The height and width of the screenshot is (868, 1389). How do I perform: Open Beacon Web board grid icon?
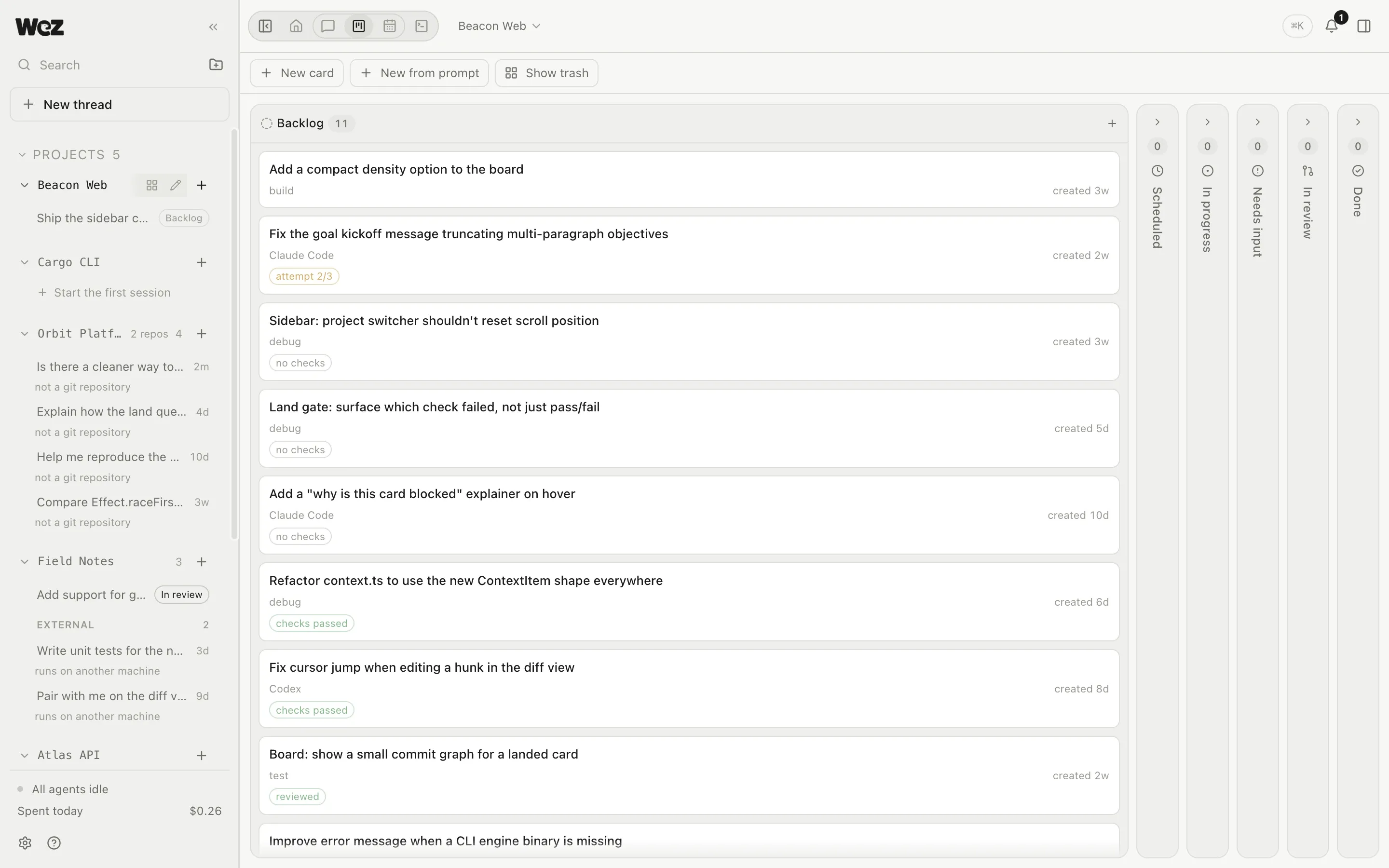tap(151, 185)
